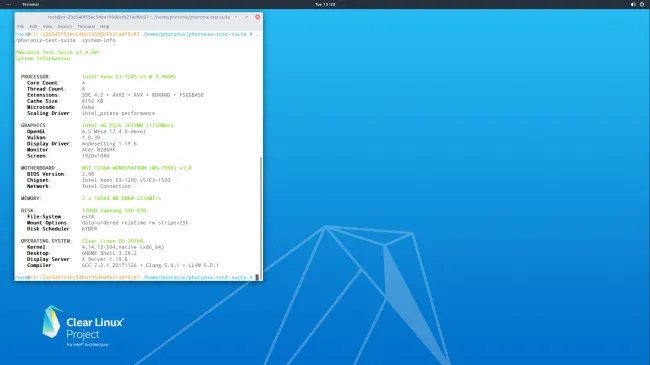Open the View menu in Terminal
The image size is (650, 365).
point(47,27)
